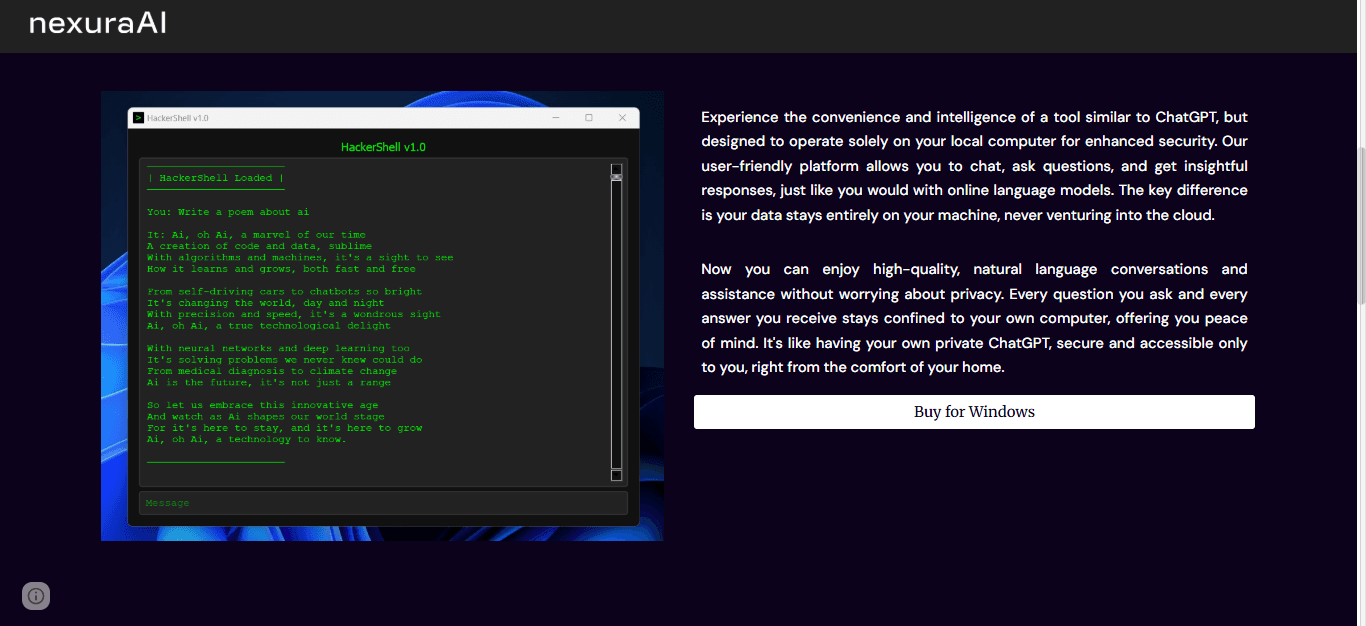The height and width of the screenshot is (626, 1366).
Task: Select the 'You: Write a poem about ai' line
Action: [x=228, y=212]
